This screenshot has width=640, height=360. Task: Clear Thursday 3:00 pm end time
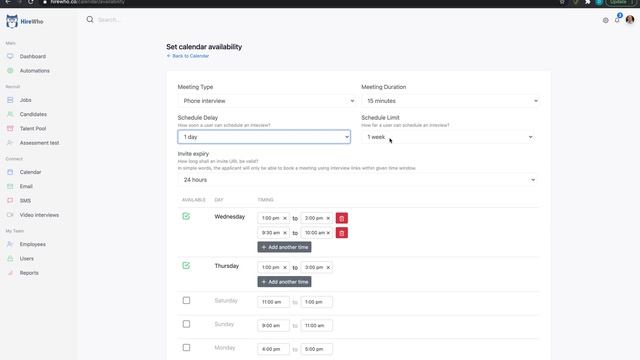(328, 267)
